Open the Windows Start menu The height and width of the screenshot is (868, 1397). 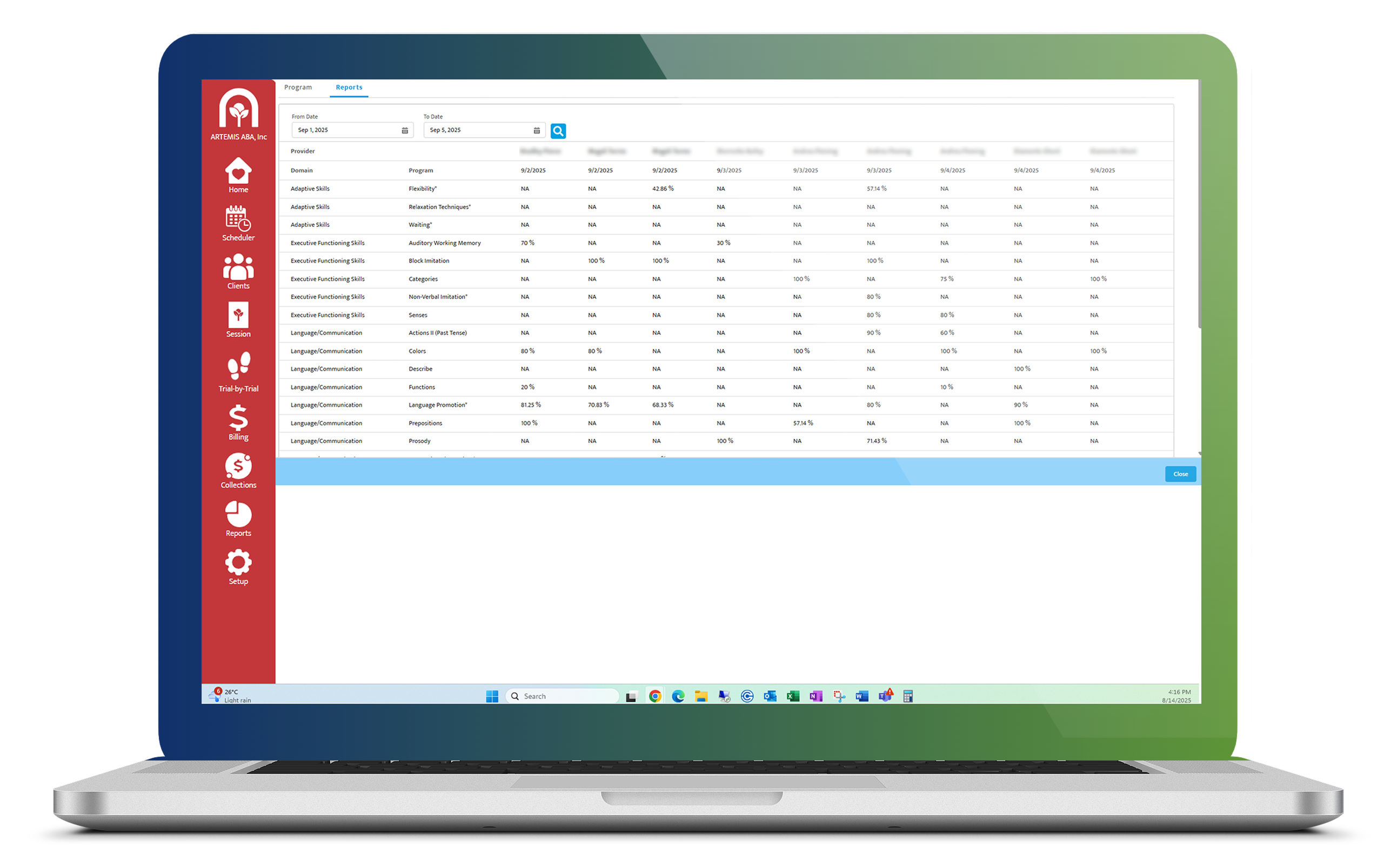492,697
